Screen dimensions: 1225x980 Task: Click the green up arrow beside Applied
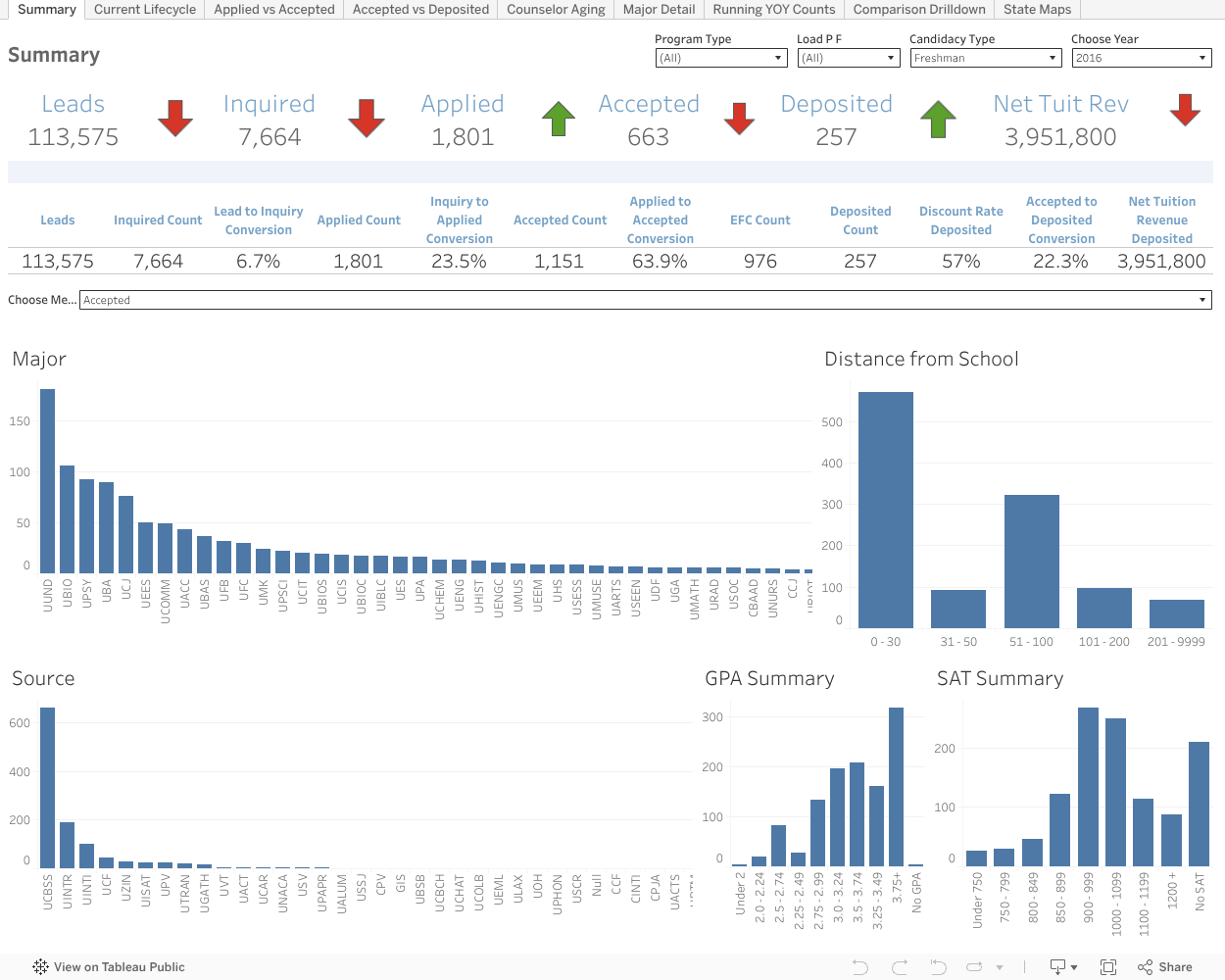point(559,119)
